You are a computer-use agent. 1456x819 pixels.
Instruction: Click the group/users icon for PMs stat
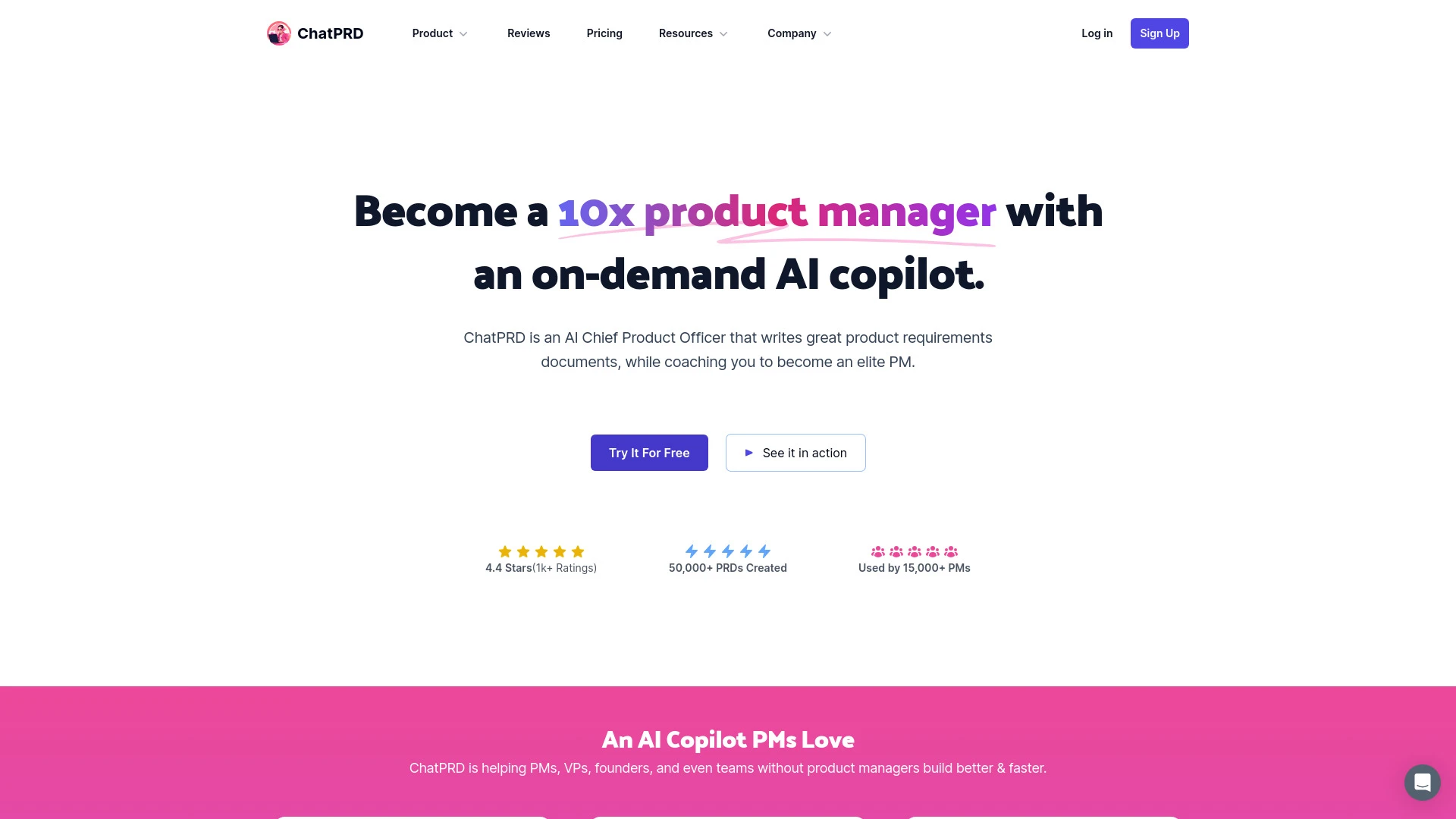[914, 551]
